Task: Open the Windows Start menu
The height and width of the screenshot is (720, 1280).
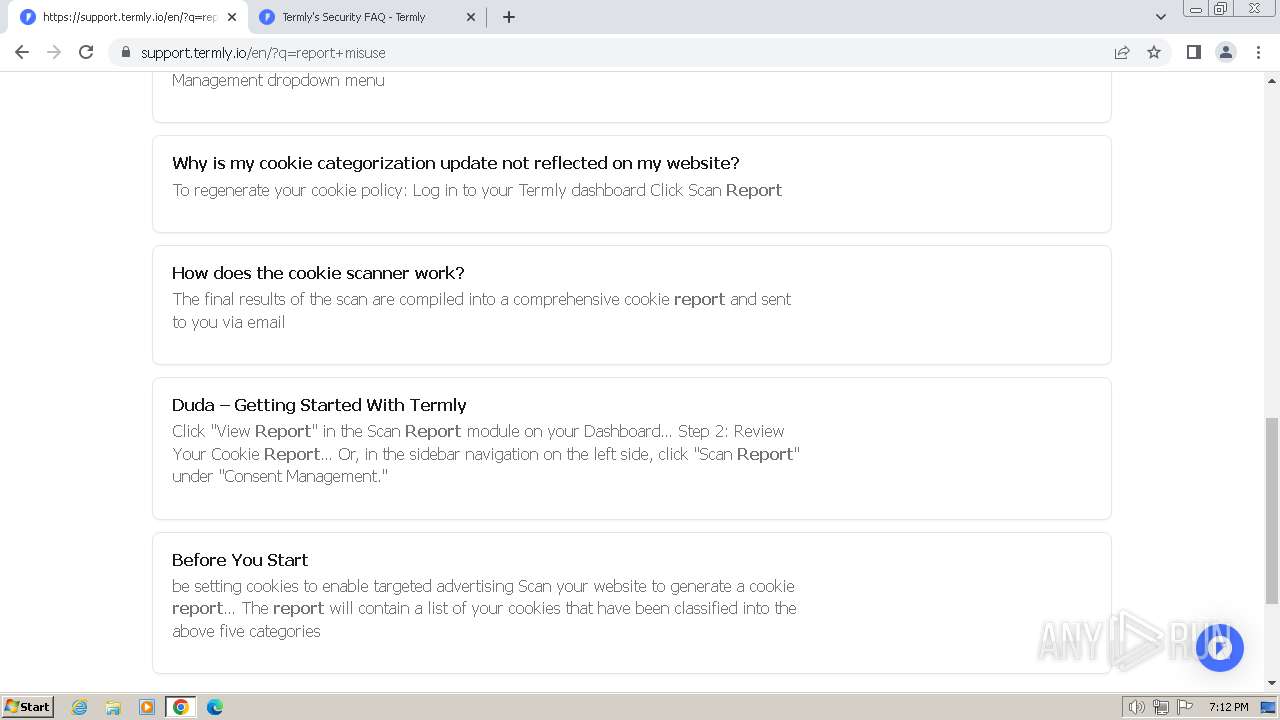Action: (x=28, y=706)
